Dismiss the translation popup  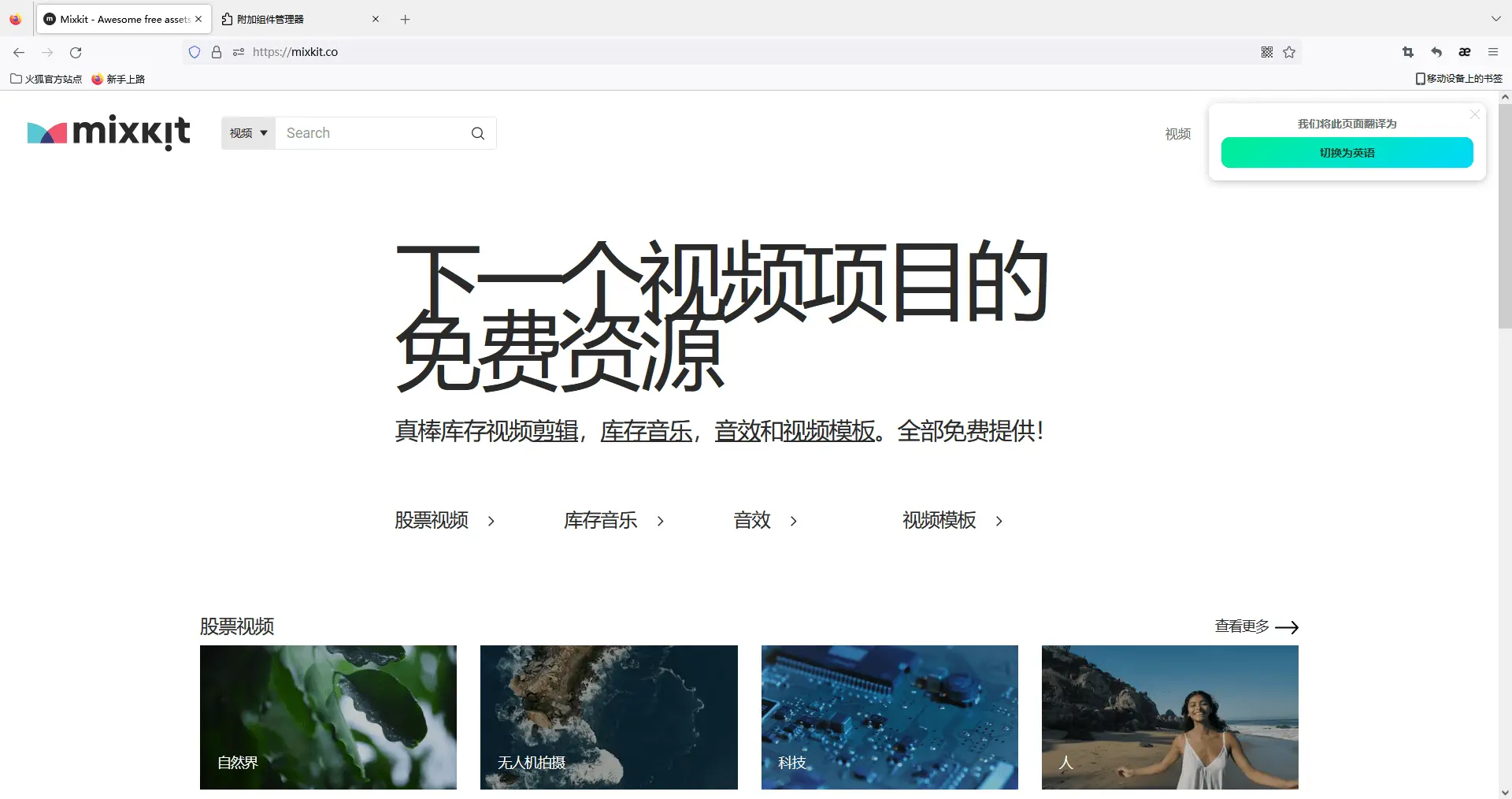click(x=1475, y=114)
